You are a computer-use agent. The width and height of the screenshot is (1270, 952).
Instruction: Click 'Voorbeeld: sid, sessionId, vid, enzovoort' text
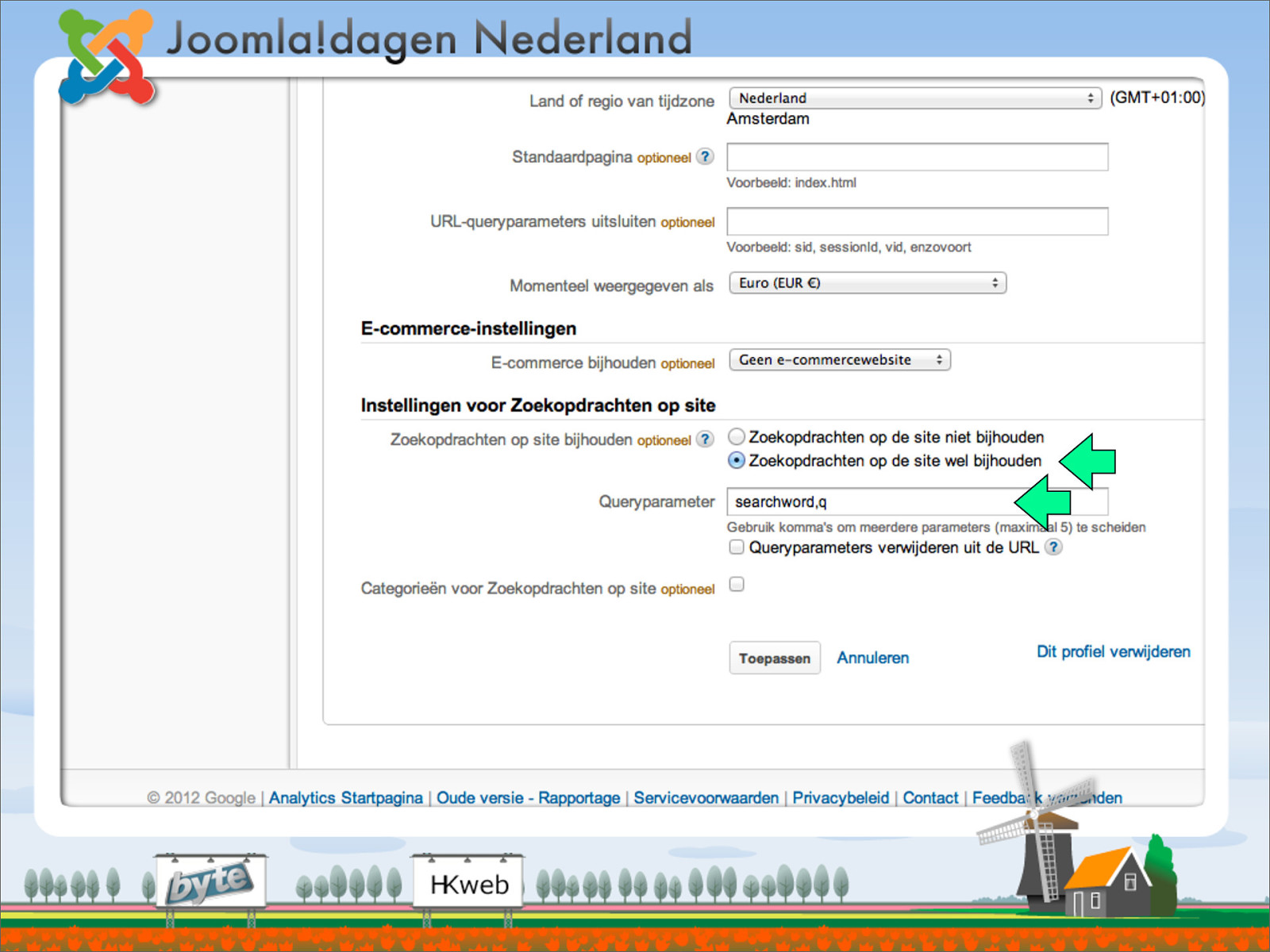pyautogui.click(x=849, y=247)
